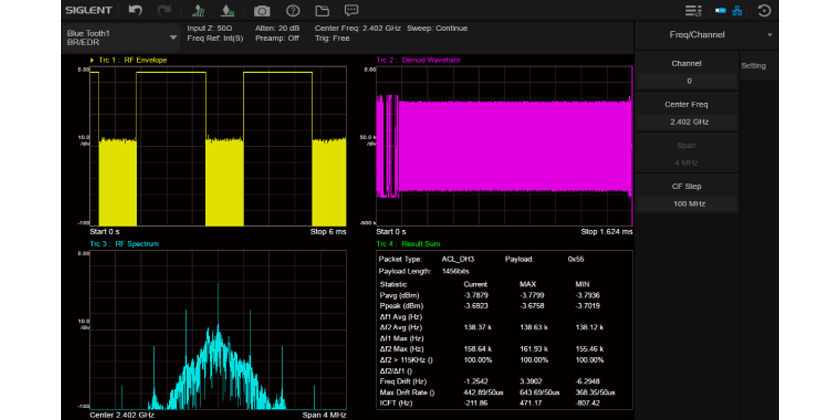Click the preset reset circular arrow icon
Image resolution: width=840 pixels, height=420 pixels.
(x=765, y=11)
